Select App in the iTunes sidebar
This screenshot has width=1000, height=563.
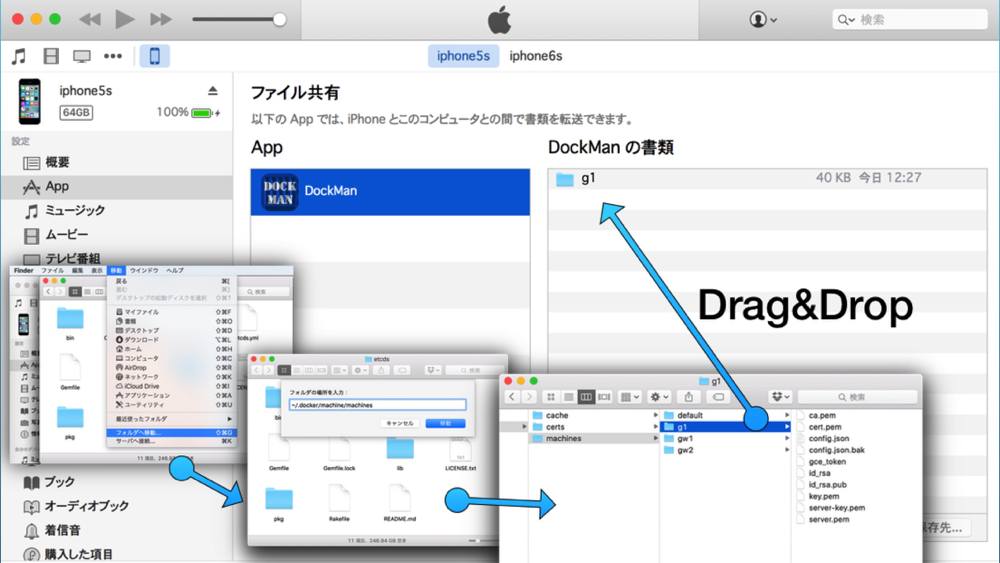coord(117,186)
